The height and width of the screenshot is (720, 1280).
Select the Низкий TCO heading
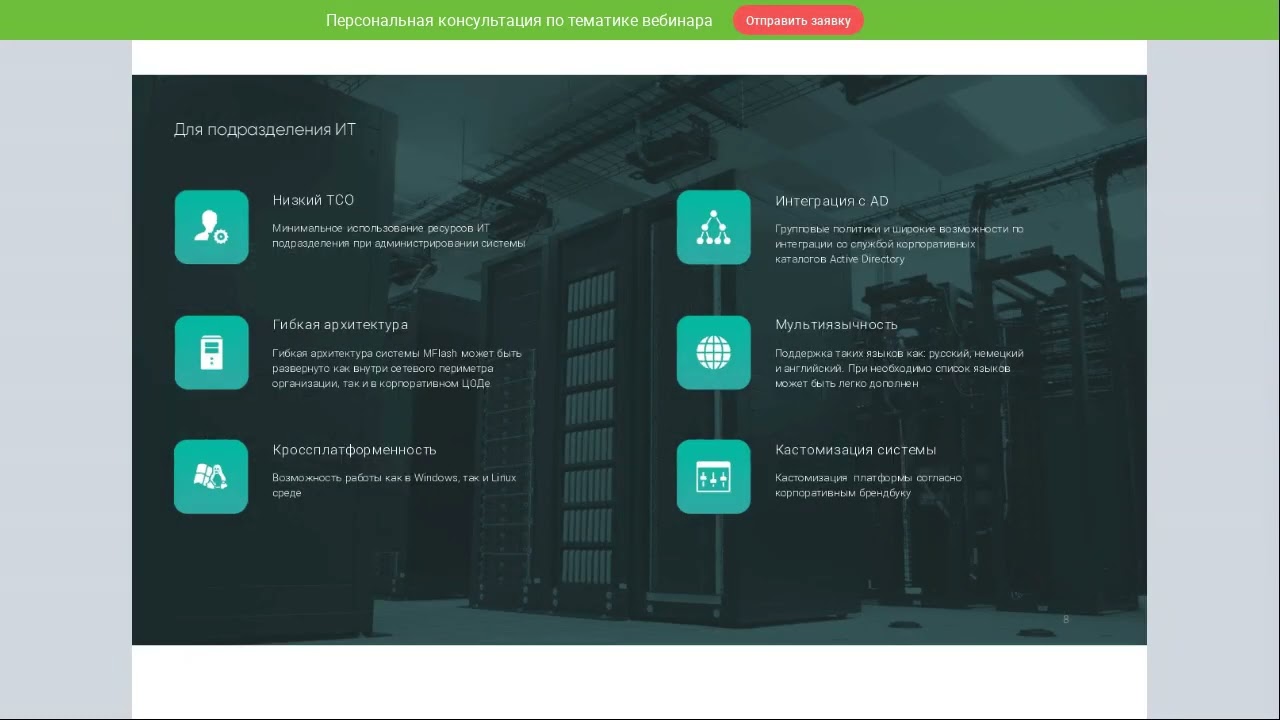tap(313, 200)
